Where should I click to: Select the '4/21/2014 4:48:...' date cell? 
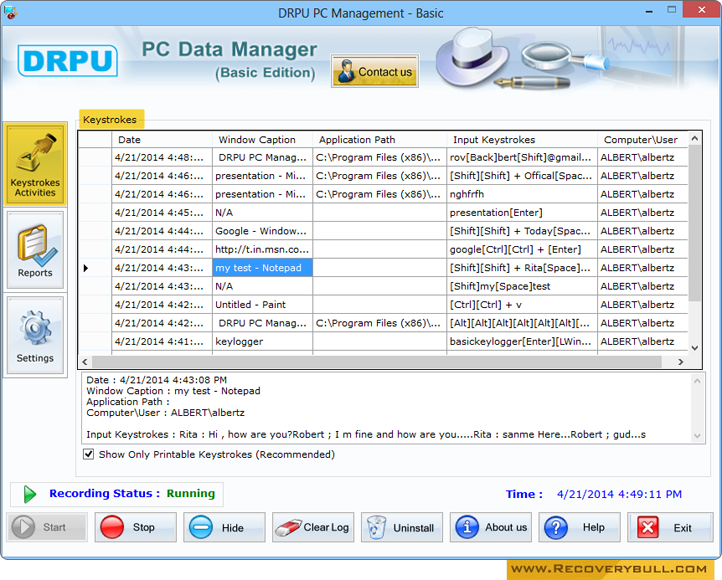[x=162, y=157]
